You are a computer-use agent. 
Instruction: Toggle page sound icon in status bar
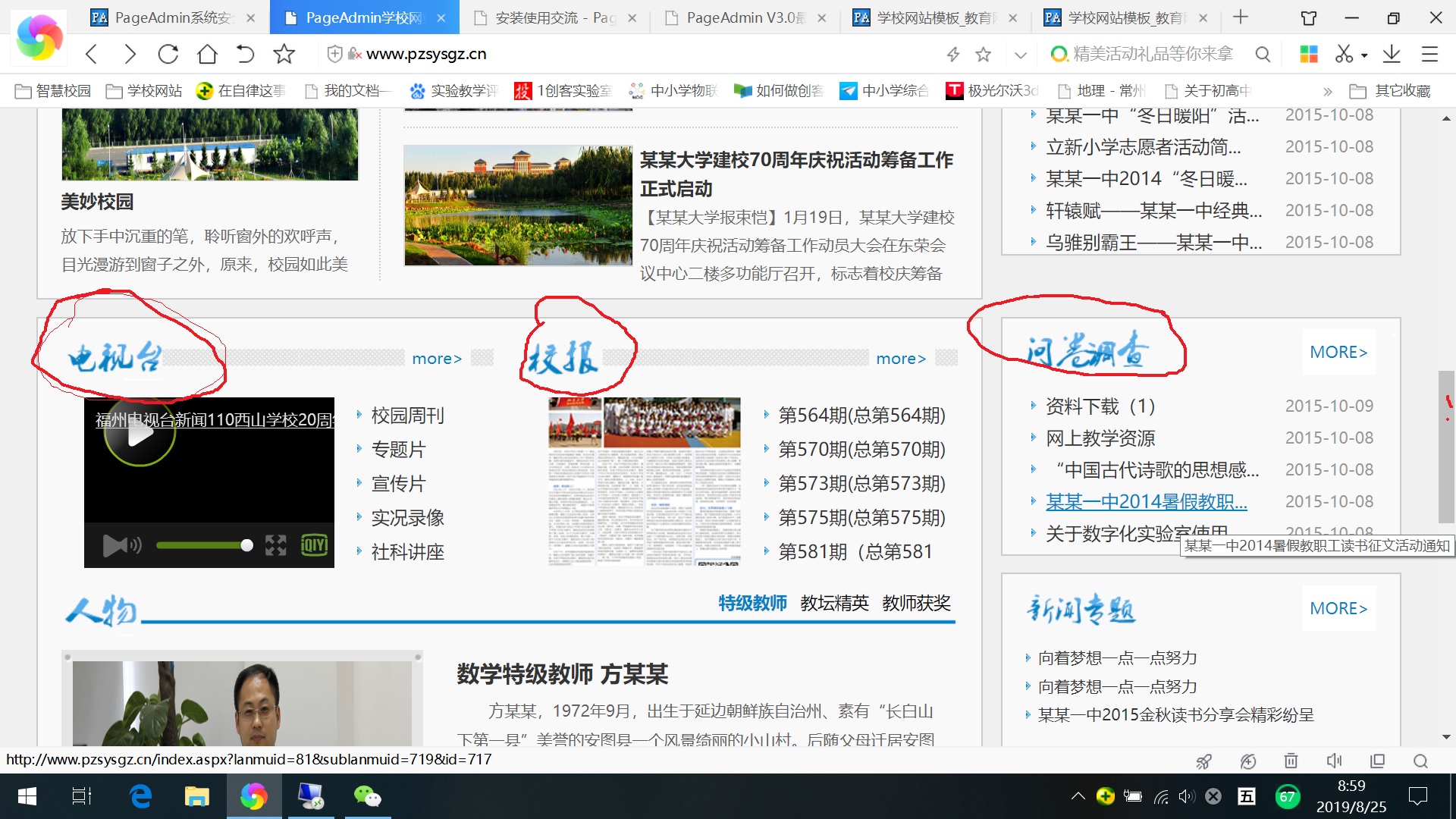(1334, 761)
